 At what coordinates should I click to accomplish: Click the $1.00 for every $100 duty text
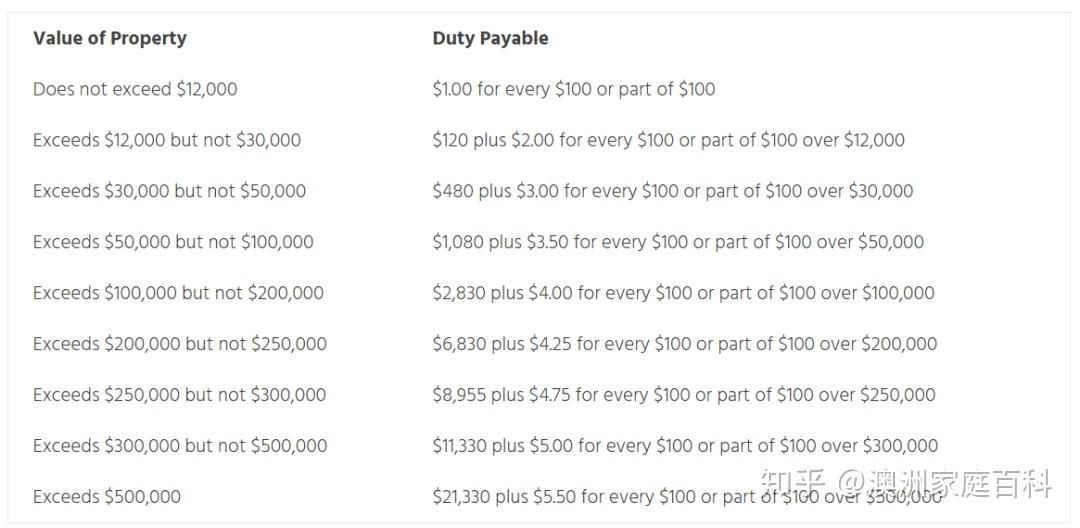574,89
